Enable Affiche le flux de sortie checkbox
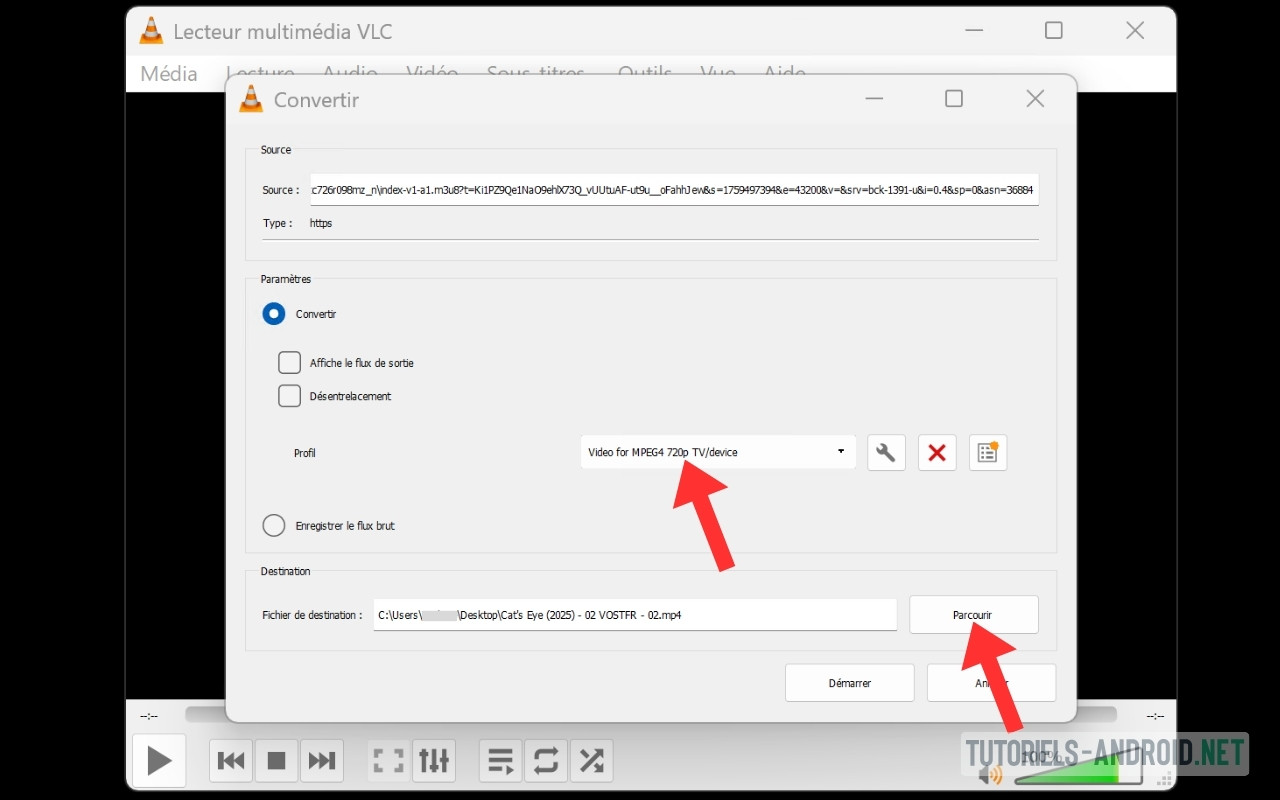Image resolution: width=1280 pixels, height=800 pixels. tap(289, 362)
